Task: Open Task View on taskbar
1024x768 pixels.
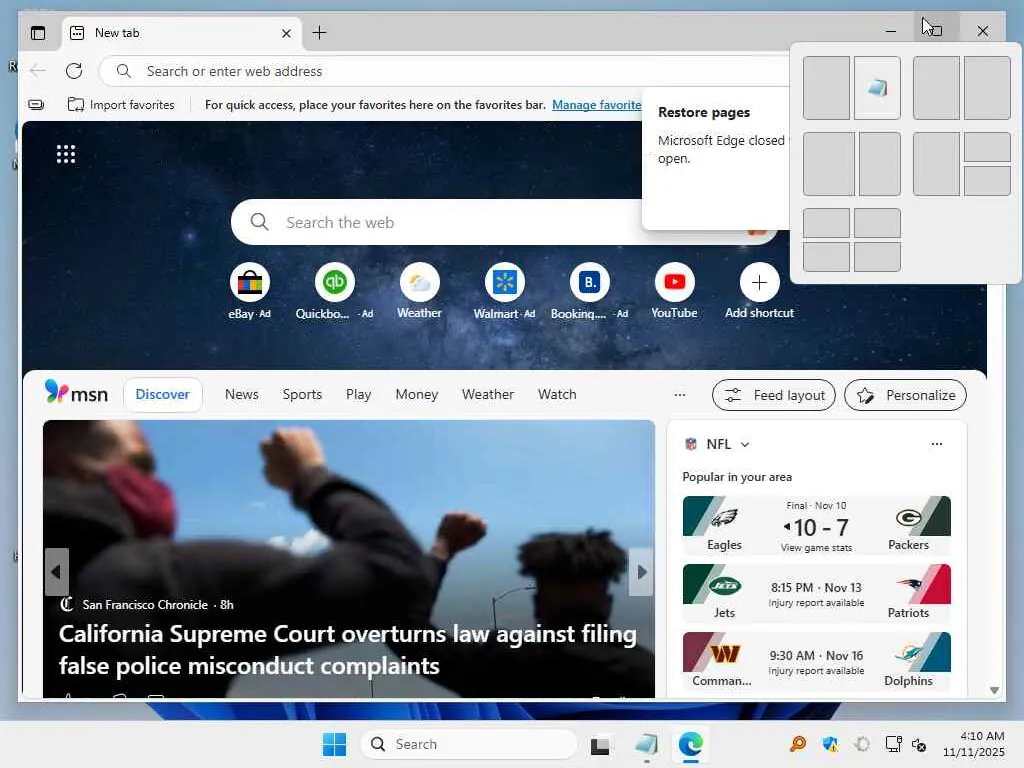Action: coord(600,744)
